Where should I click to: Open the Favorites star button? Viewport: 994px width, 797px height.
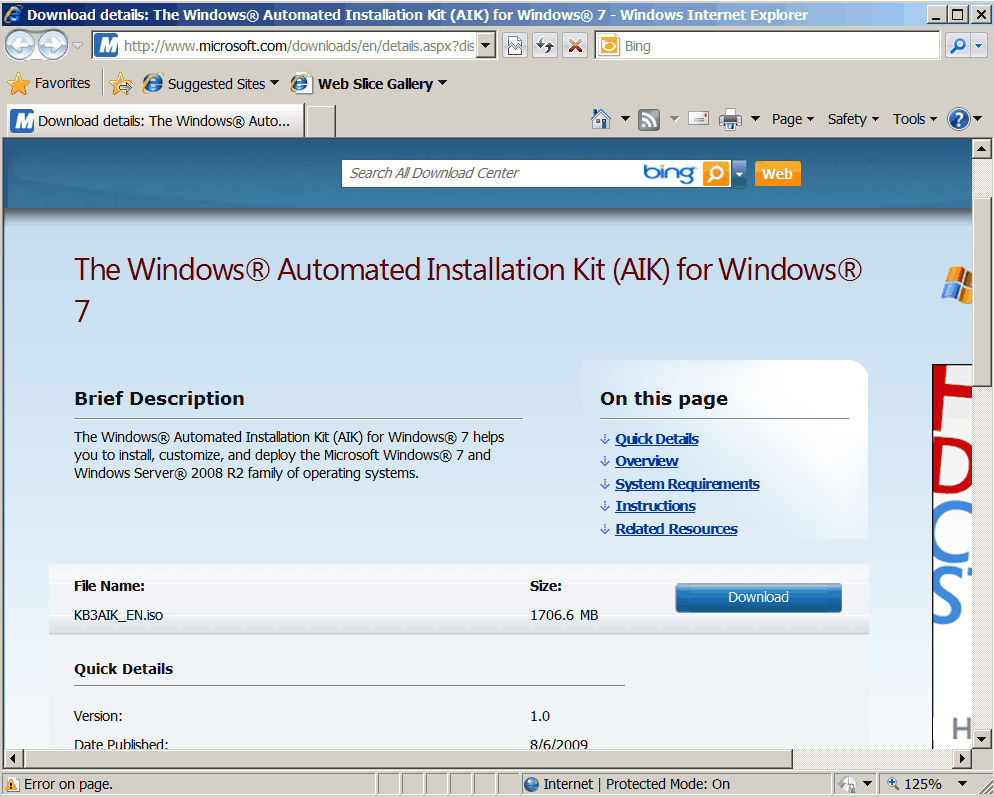tap(49, 84)
